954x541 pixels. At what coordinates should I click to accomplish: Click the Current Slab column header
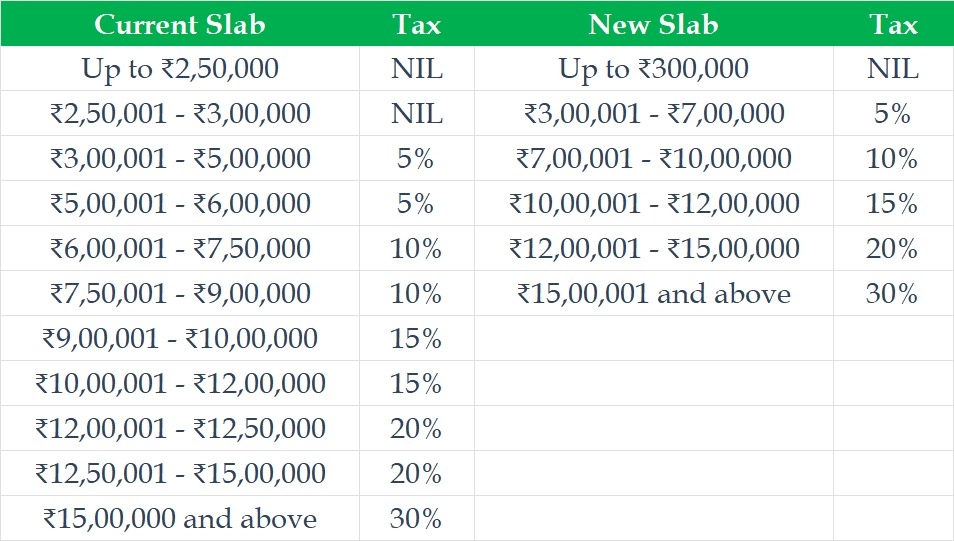180,24
